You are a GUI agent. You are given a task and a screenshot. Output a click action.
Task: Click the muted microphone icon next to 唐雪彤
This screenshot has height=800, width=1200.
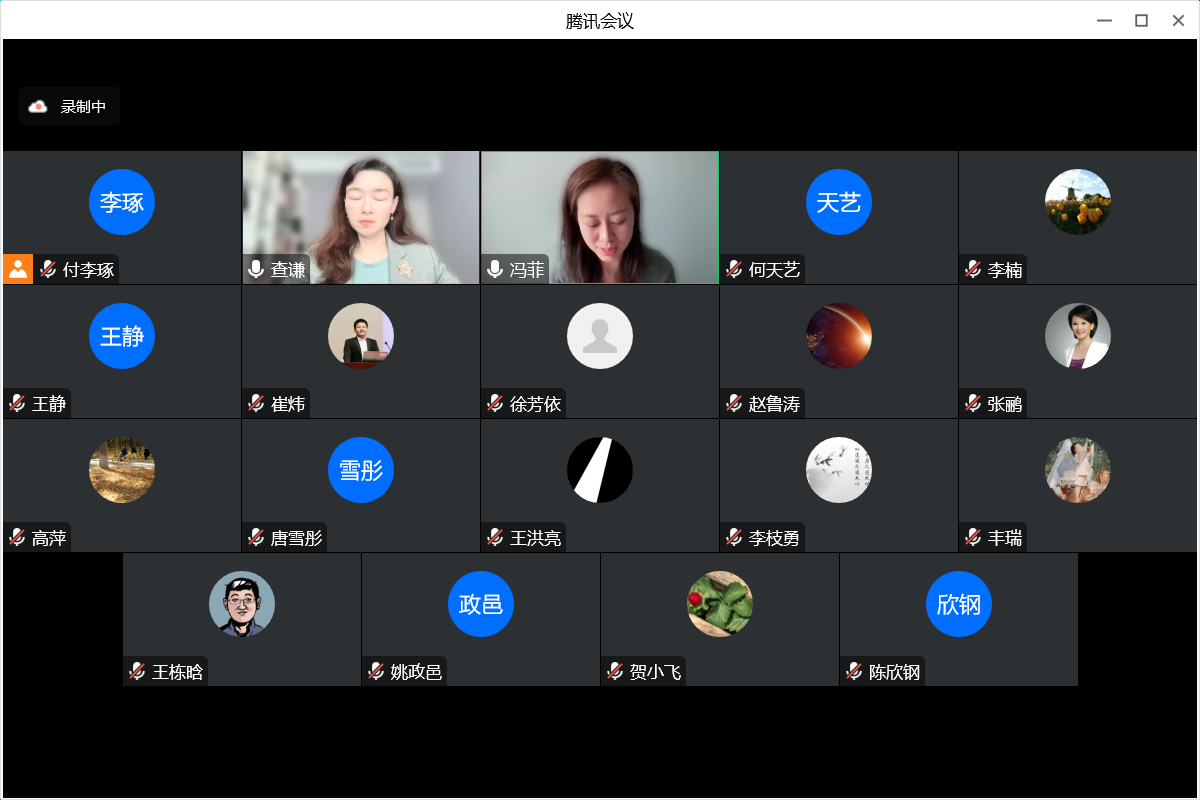click(257, 537)
